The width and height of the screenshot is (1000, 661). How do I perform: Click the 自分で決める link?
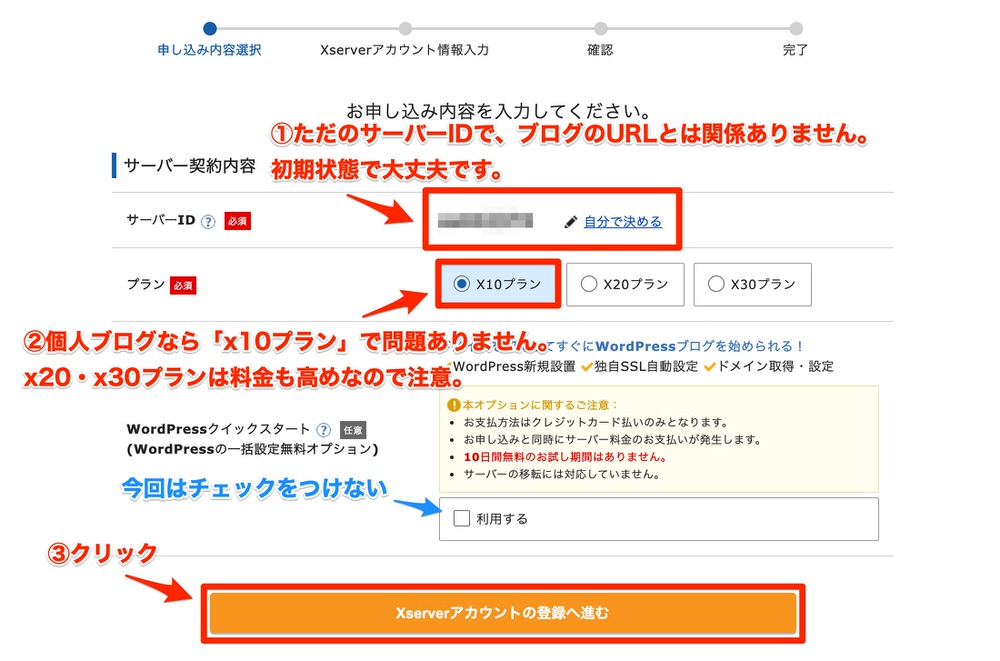click(x=622, y=222)
